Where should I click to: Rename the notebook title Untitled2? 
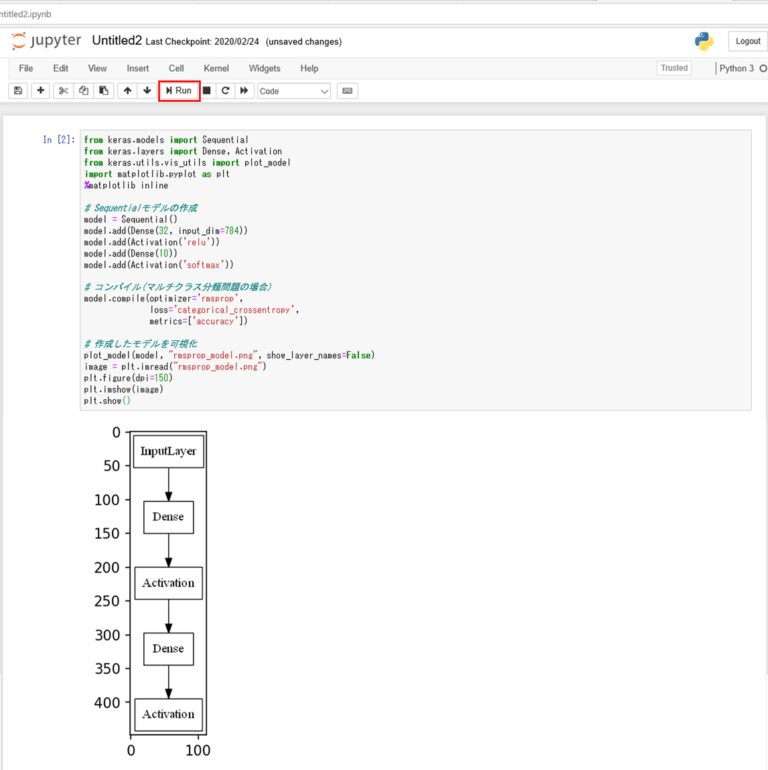coord(117,41)
